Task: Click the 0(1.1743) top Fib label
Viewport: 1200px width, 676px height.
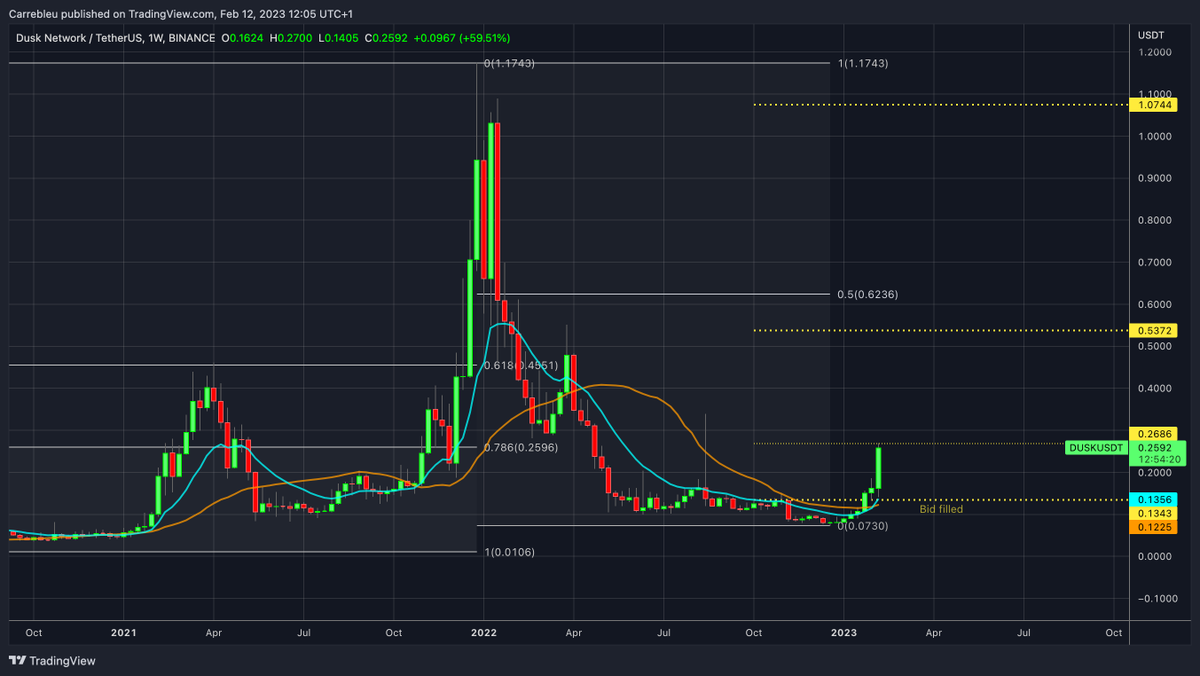Action: pyautogui.click(x=509, y=63)
